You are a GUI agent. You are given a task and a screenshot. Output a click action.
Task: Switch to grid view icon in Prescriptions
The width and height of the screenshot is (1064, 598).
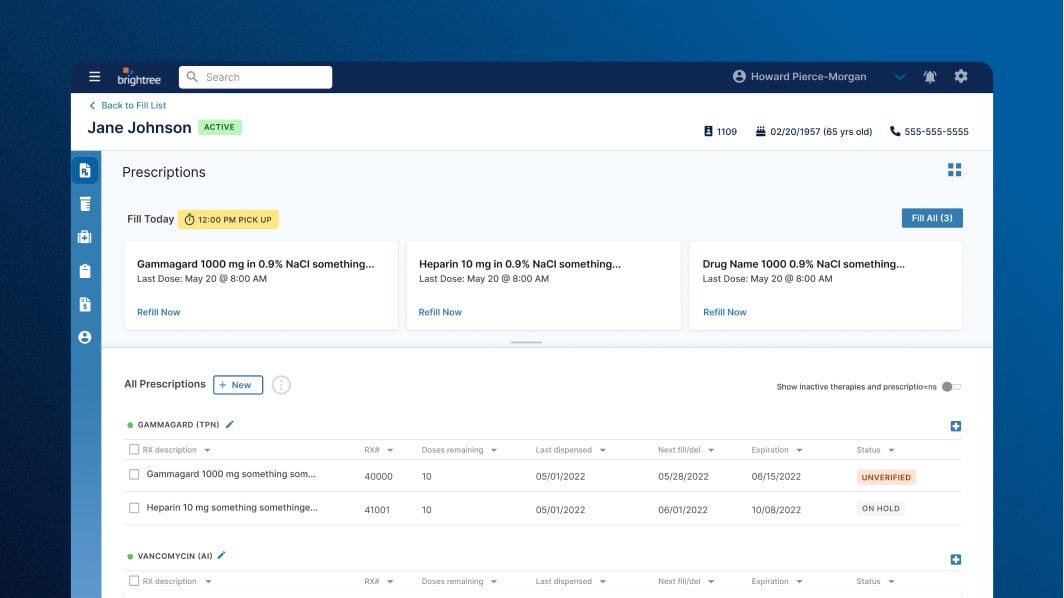coord(955,170)
